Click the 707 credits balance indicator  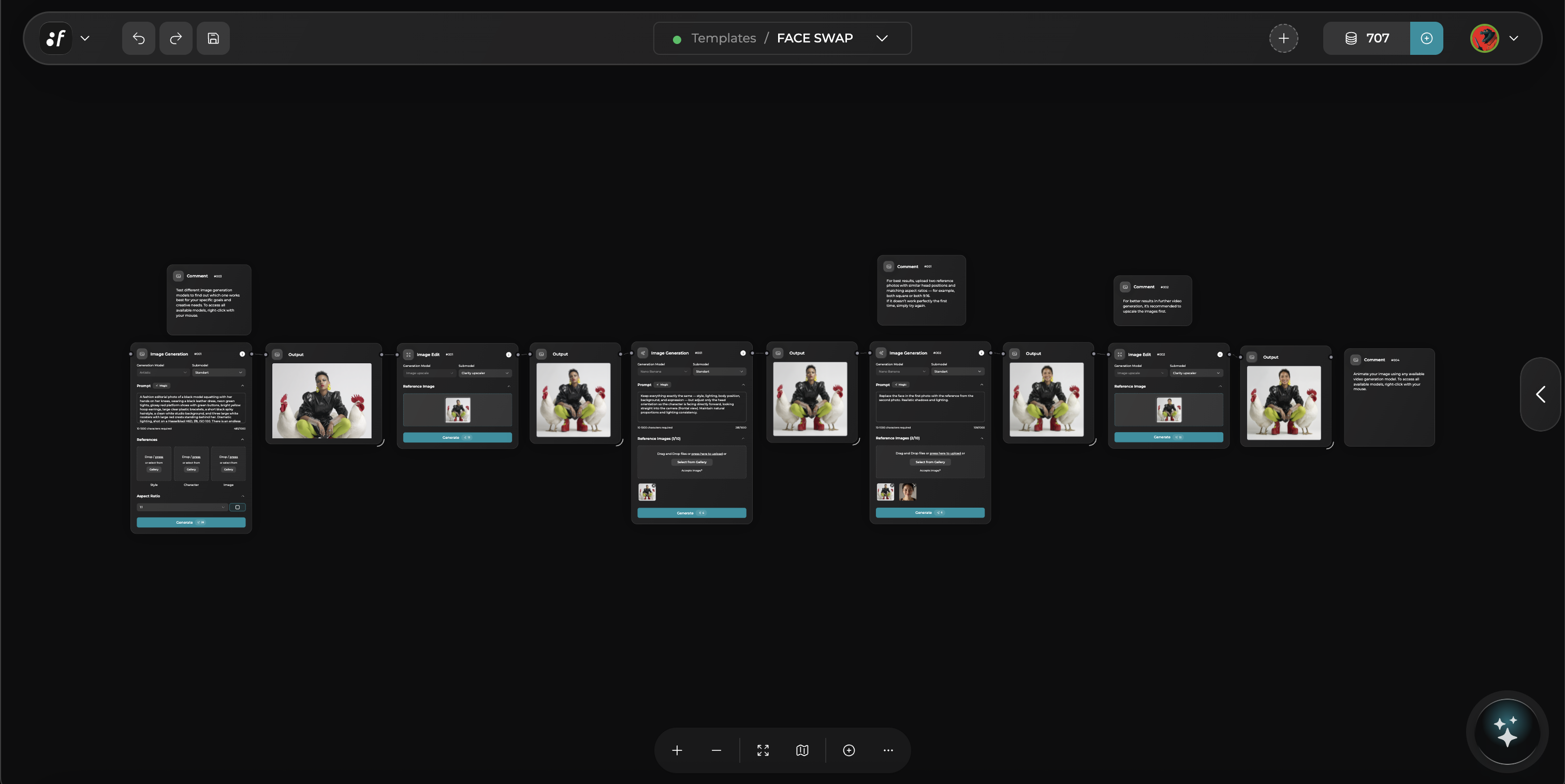coord(1366,38)
